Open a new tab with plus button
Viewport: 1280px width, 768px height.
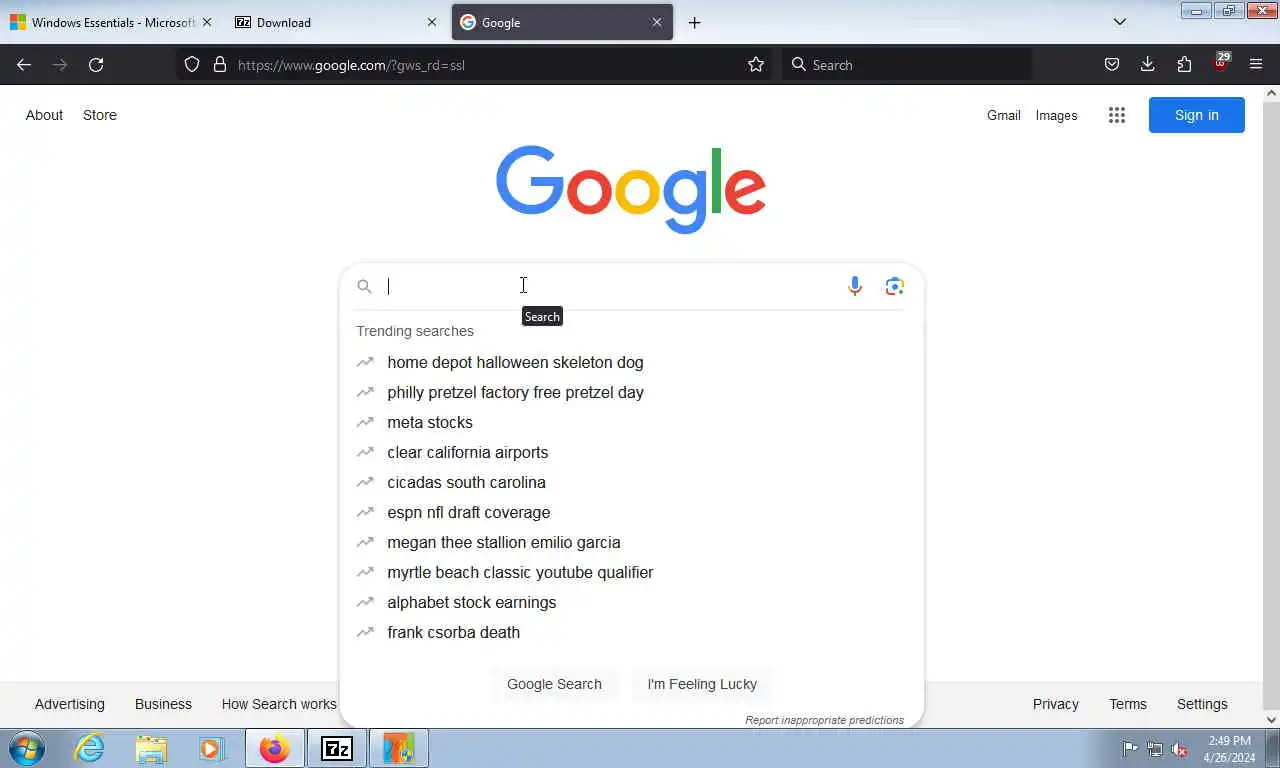[x=694, y=22]
